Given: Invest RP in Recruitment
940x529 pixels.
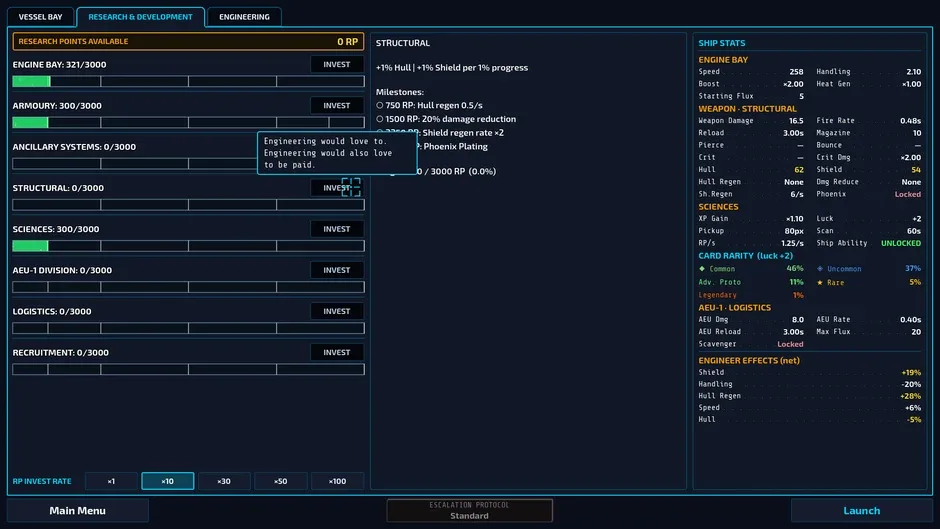Looking at the screenshot, I should click(x=337, y=353).
